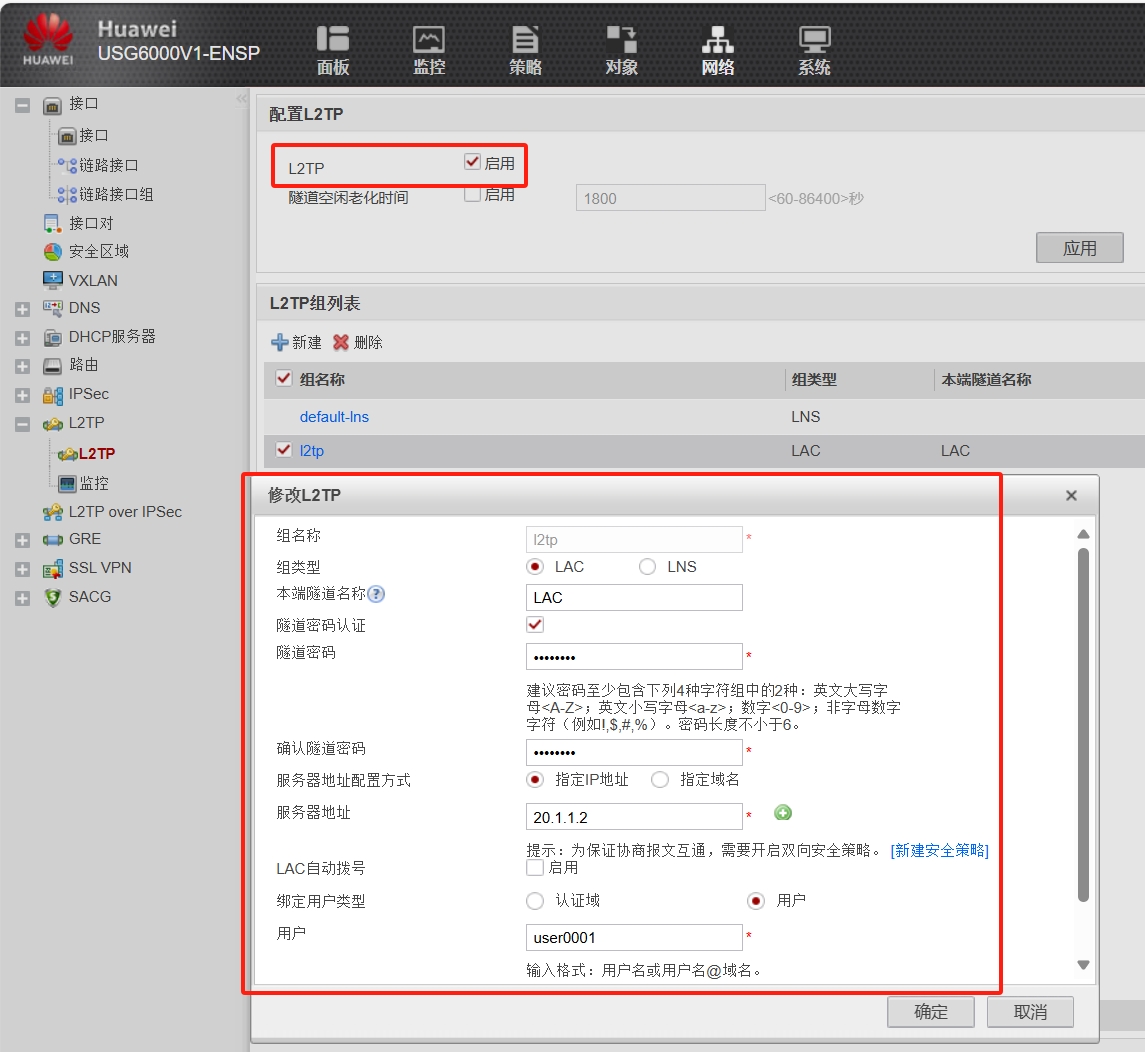1145x1052 pixels.
Task: Expand the DNS tree node
Action: [x=23, y=310]
